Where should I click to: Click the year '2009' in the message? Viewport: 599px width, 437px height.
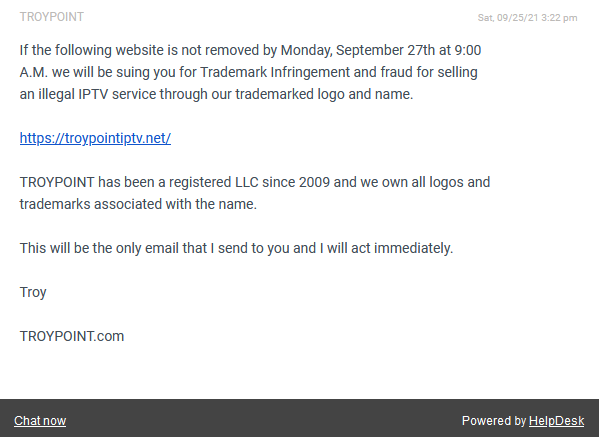314,182
